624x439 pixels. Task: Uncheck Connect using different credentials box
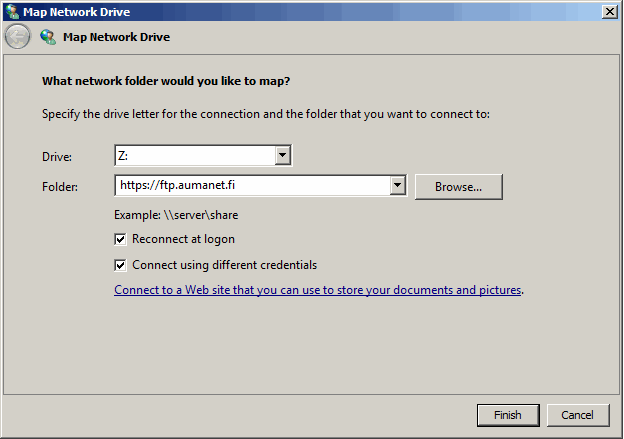tap(120, 265)
